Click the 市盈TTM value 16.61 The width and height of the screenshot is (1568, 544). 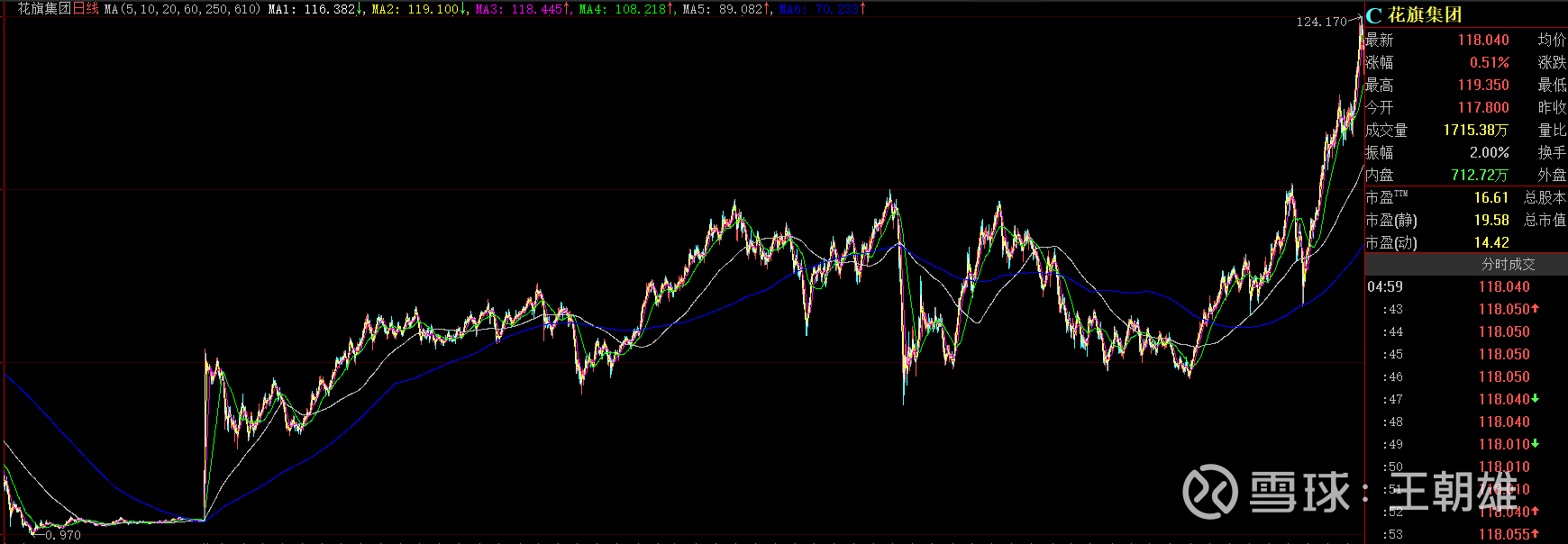pos(1491,198)
